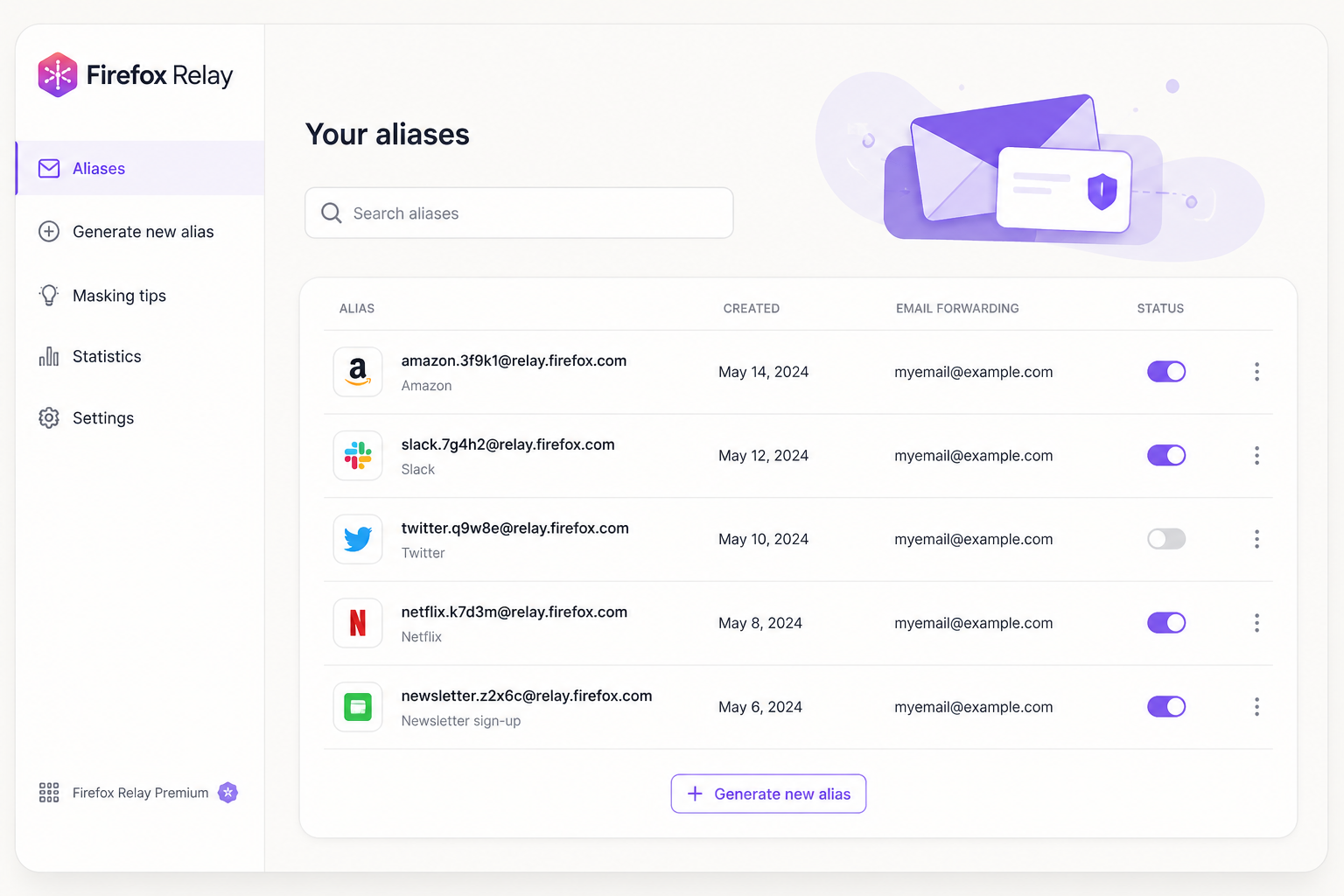Show options menu for Netflix alias

[x=1256, y=623]
